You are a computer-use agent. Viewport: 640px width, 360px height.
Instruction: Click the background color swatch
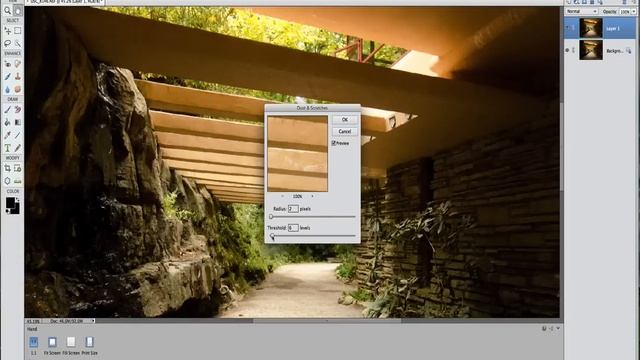click(x=16, y=209)
